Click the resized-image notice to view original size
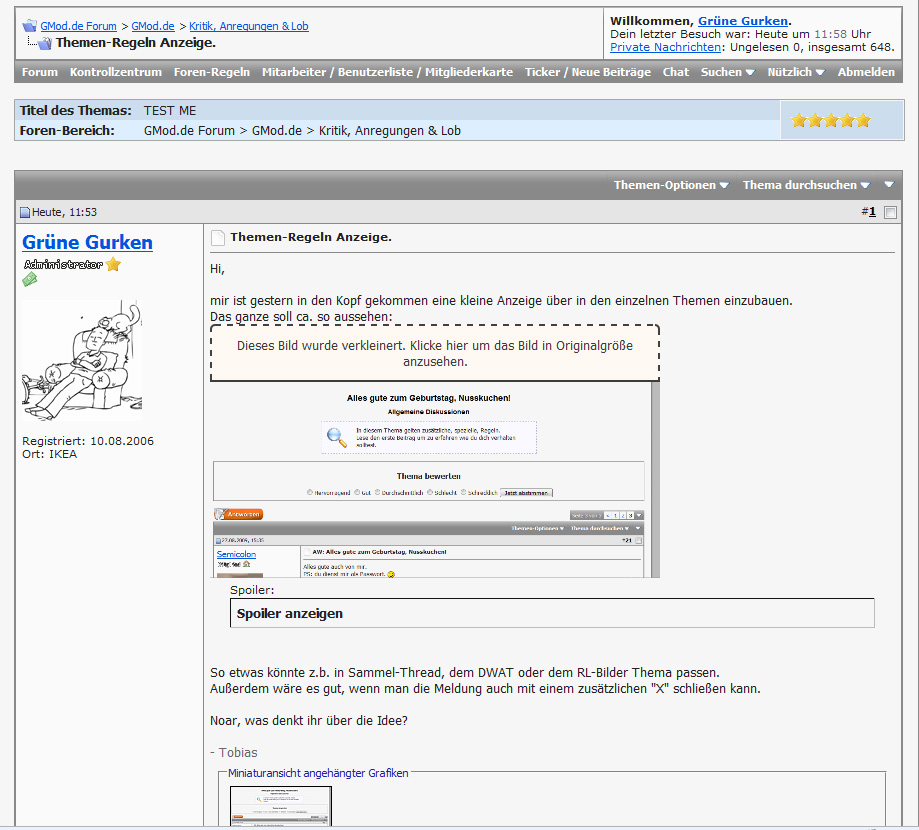 tap(435, 353)
